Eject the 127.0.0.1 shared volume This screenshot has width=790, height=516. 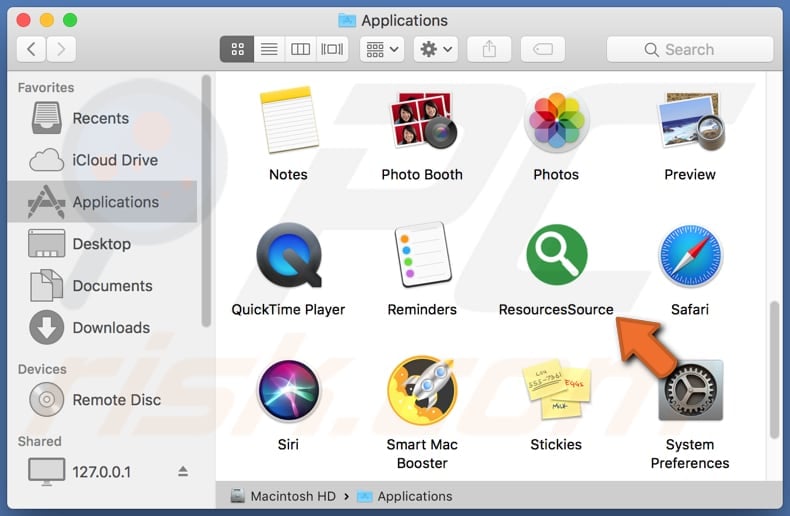[183, 472]
